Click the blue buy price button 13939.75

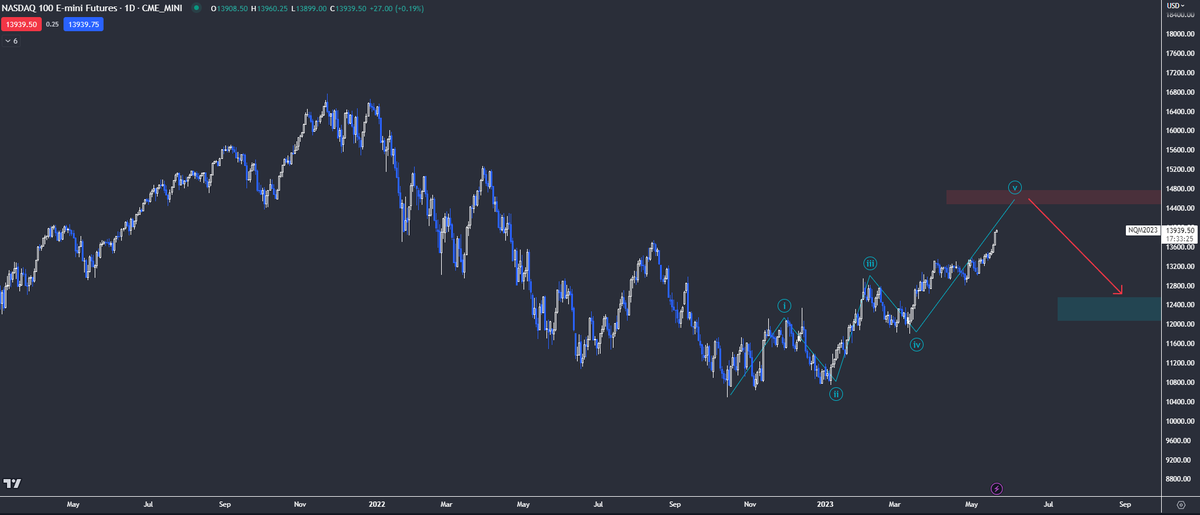click(84, 24)
